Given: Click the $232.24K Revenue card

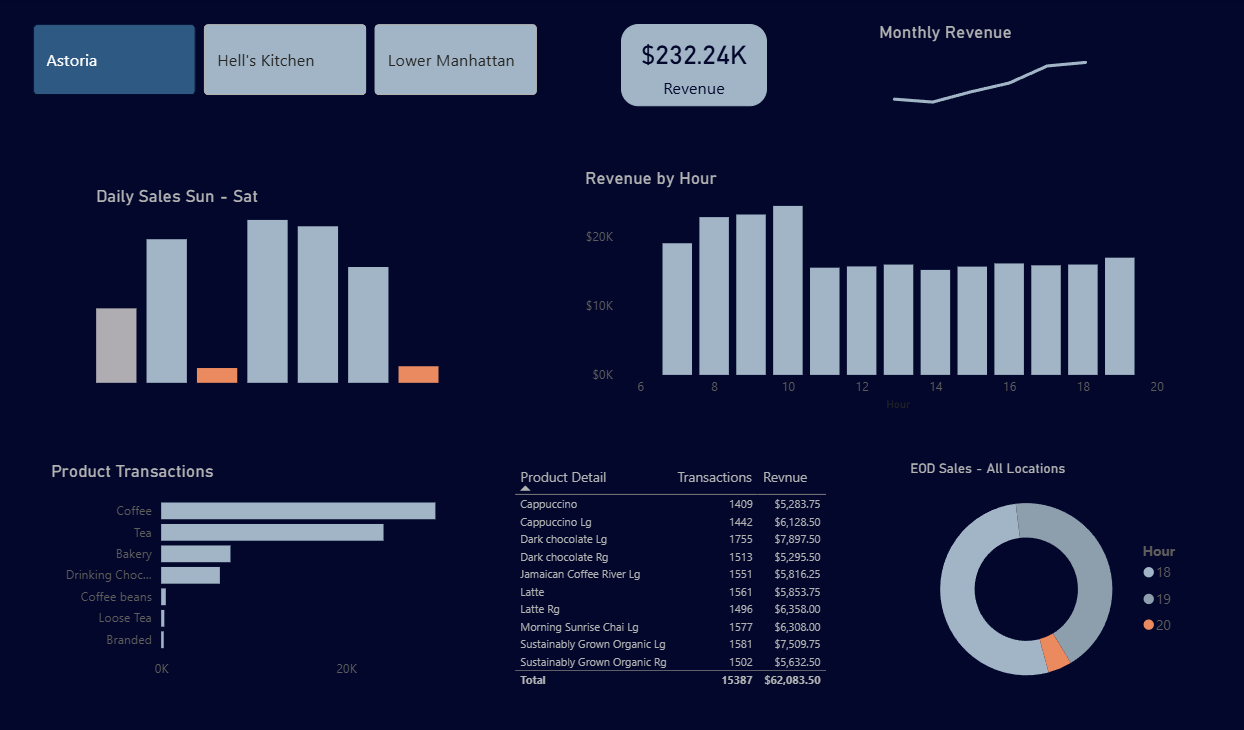Looking at the screenshot, I should click(x=694, y=66).
